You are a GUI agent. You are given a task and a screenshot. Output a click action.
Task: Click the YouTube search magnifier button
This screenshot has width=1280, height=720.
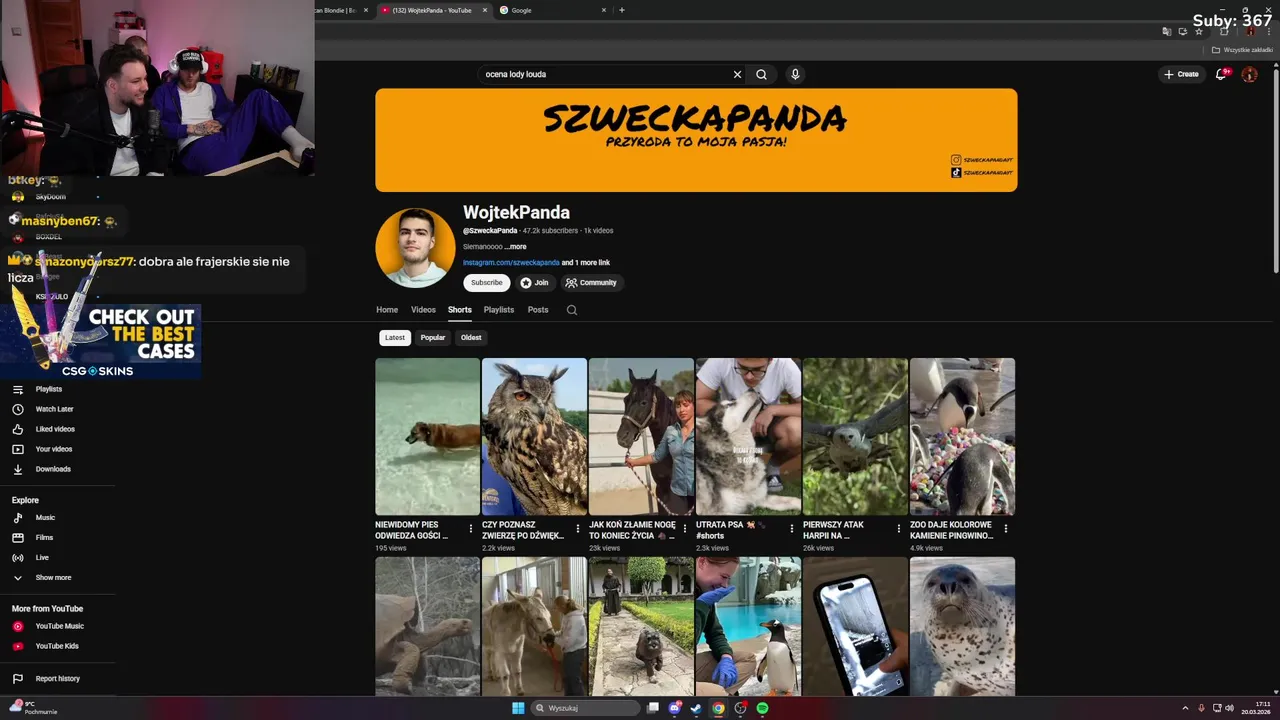tap(761, 74)
